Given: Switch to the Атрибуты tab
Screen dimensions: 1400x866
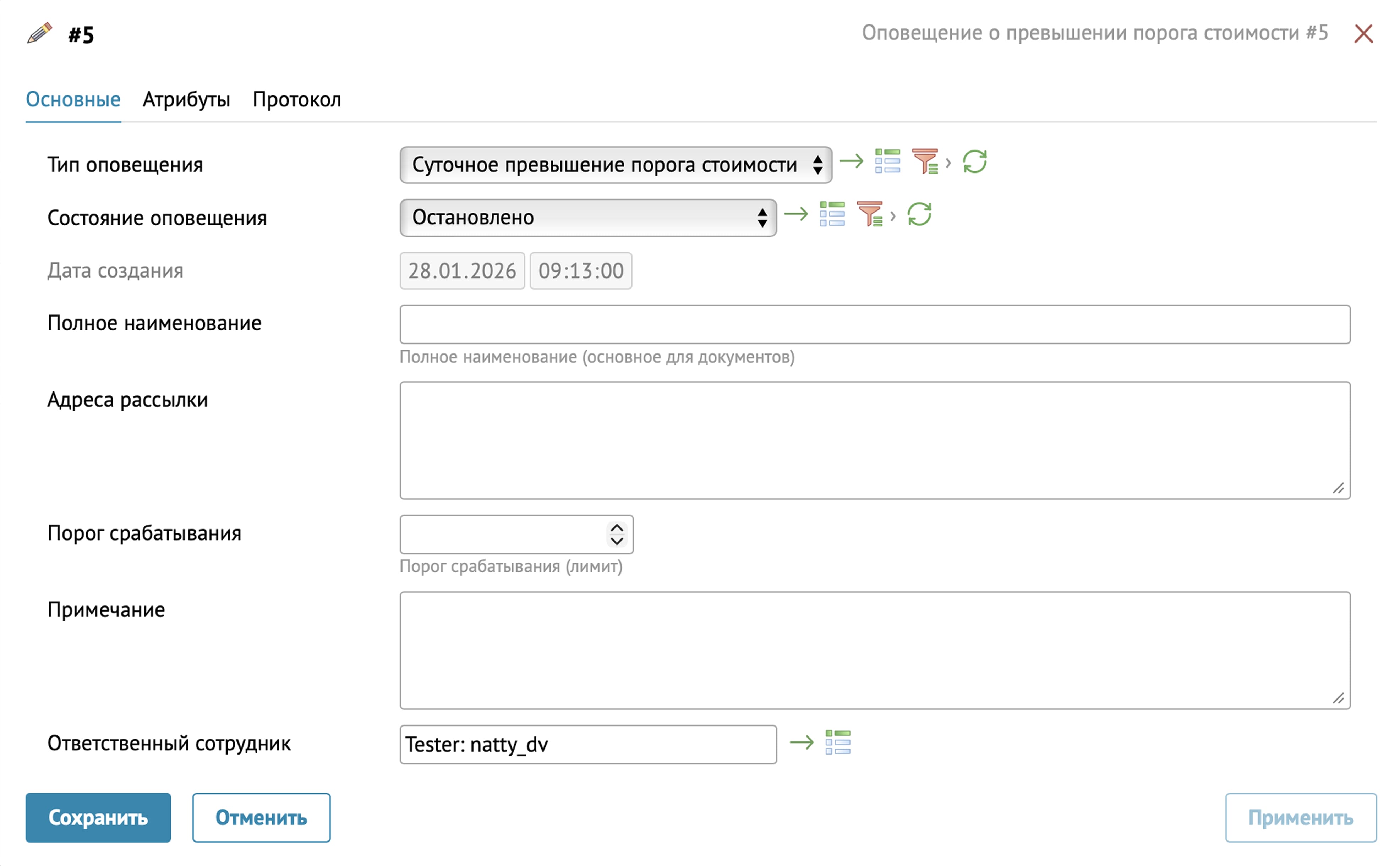Looking at the screenshot, I should pos(186,100).
